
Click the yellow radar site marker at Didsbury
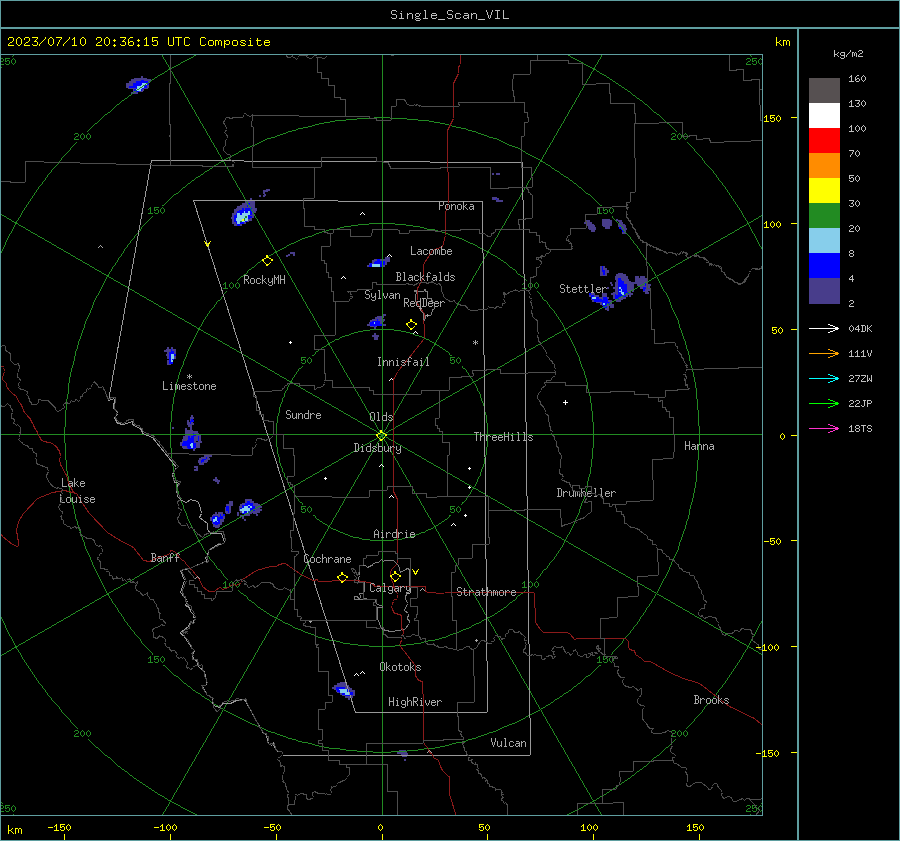[x=382, y=435]
